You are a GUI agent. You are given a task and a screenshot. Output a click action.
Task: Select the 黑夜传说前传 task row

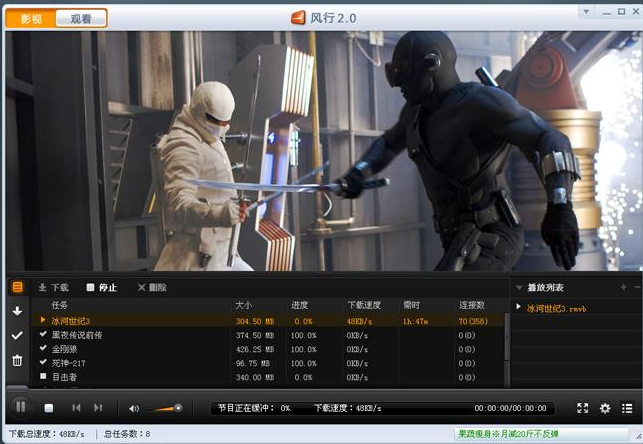(x=269, y=335)
